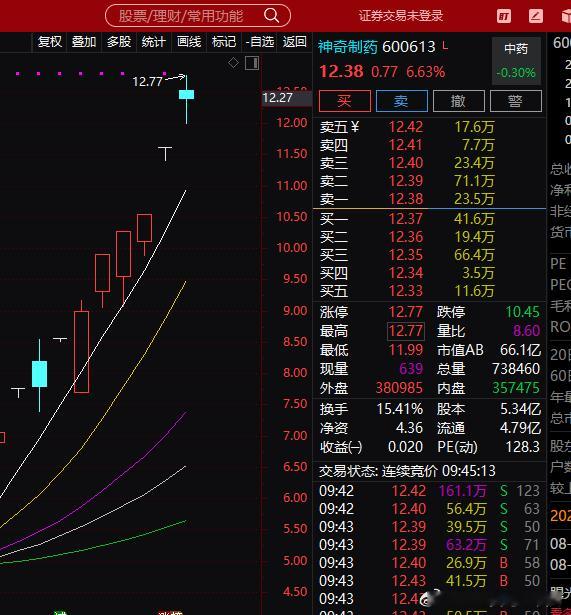This screenshot has width=571, height=615.
Task: Select 卖五 price 12.42
Action: click(x=406, y=127)
